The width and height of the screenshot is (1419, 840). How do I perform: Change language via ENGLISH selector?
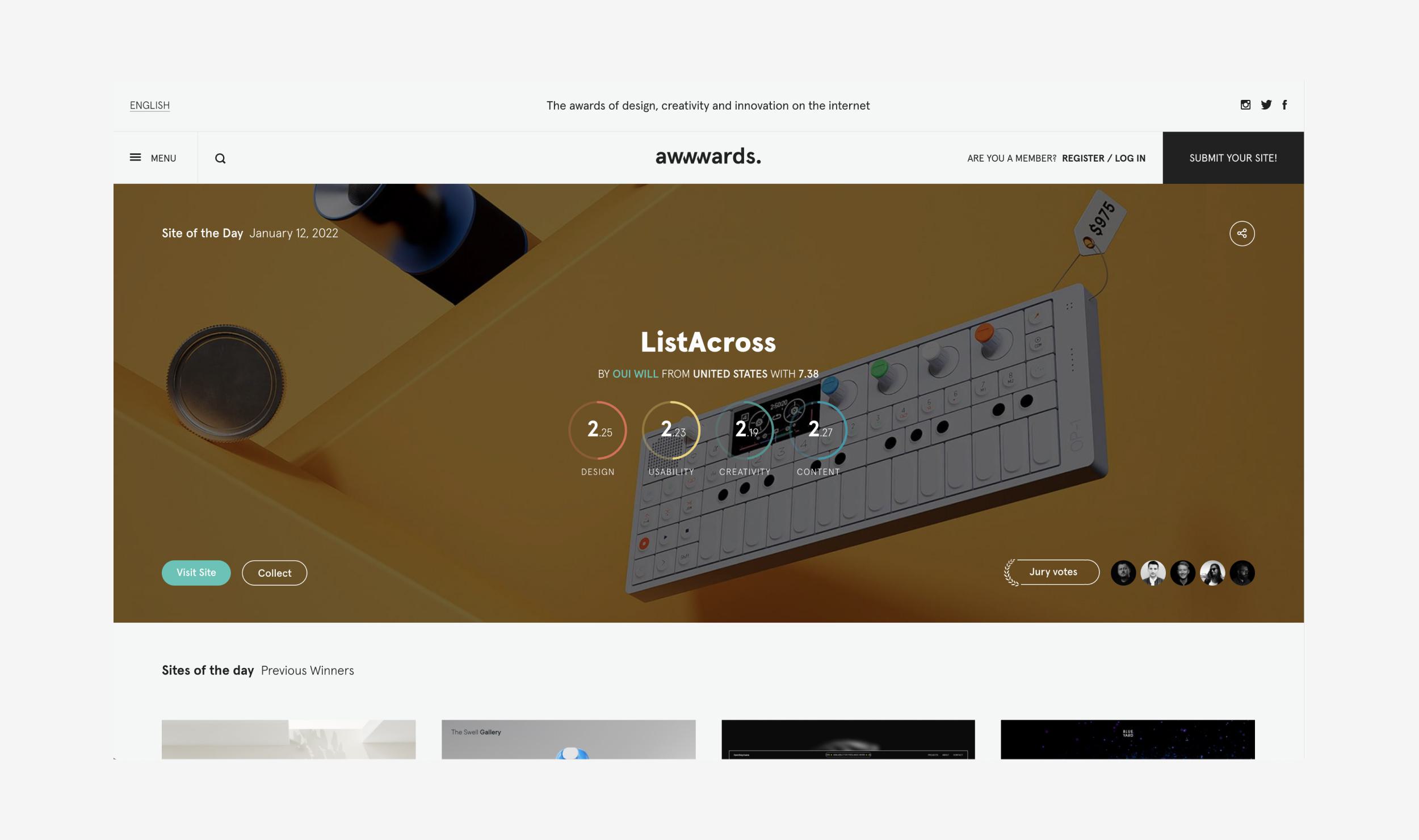(150, 106)
